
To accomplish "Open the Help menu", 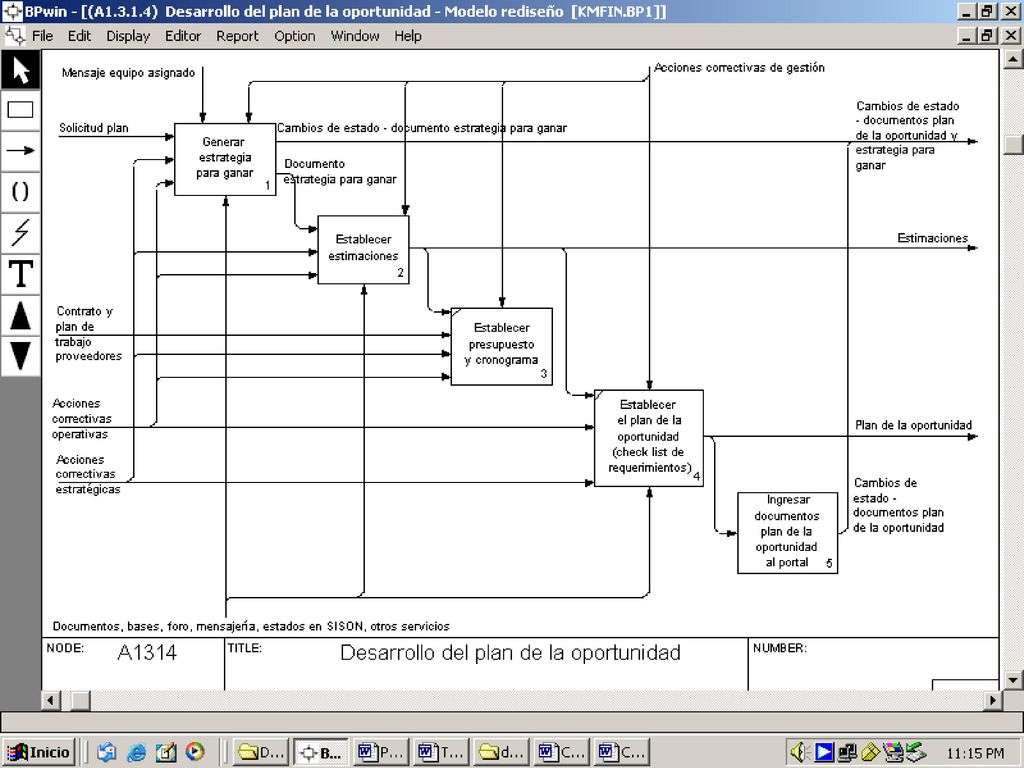I will 408,36.
